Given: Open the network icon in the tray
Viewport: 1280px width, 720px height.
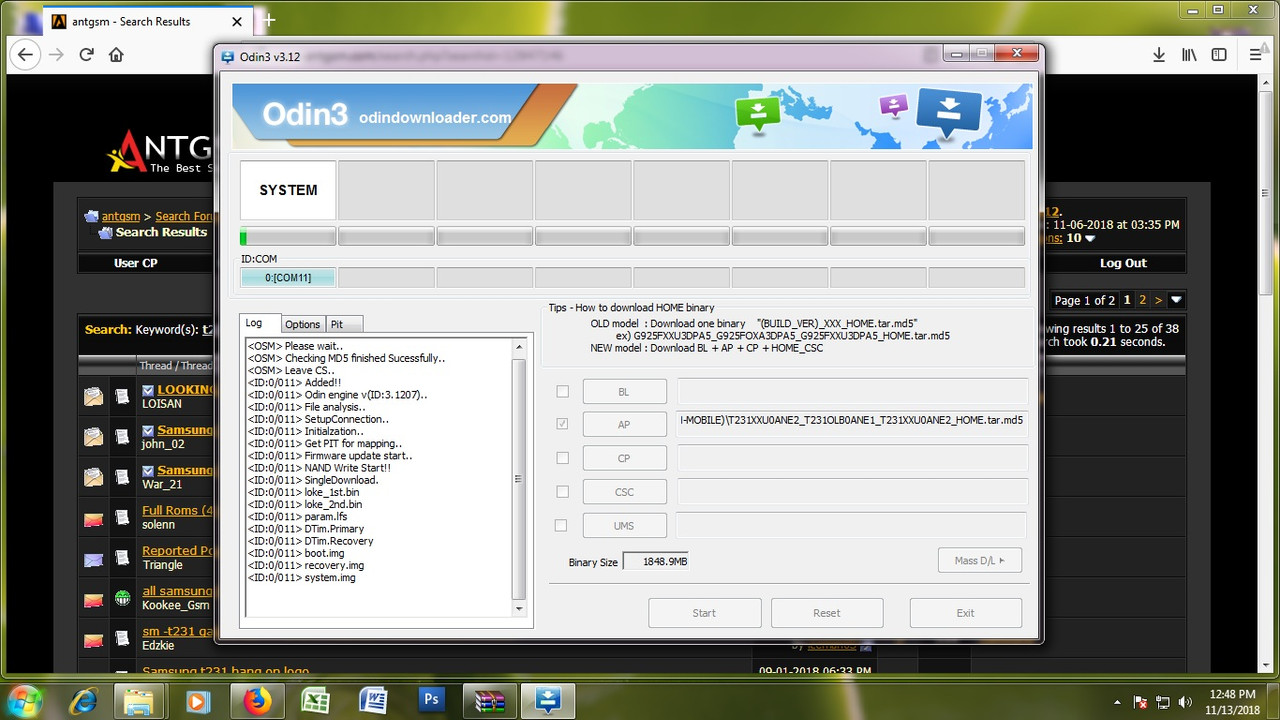Looking at the screenshot, I should (x=1163, y=701).
